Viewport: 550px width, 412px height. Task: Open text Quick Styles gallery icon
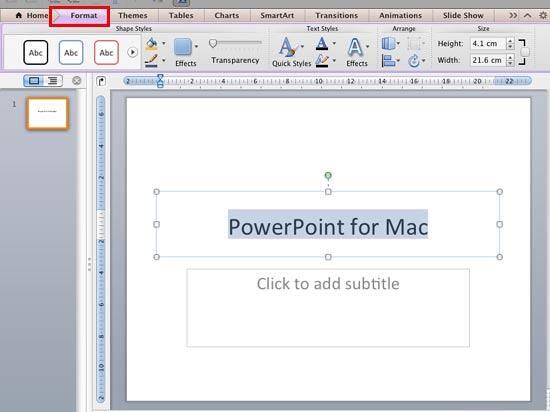pyautogui.click(x=288, y=47)
